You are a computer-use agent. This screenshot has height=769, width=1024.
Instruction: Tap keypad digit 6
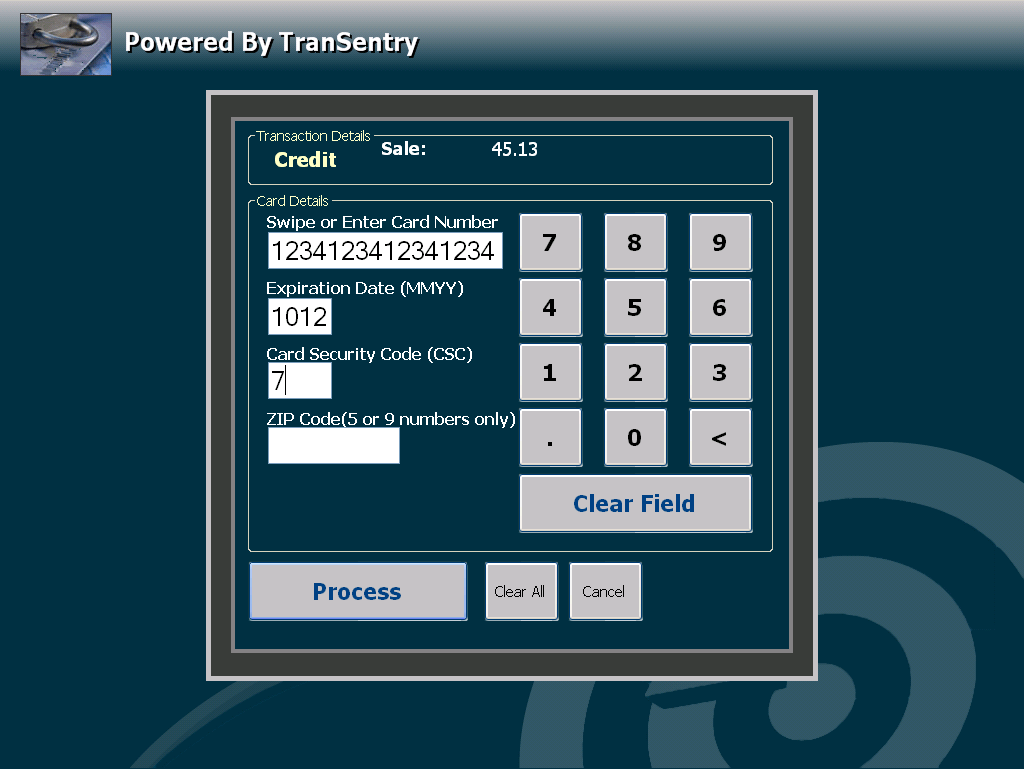coord(720,307)
